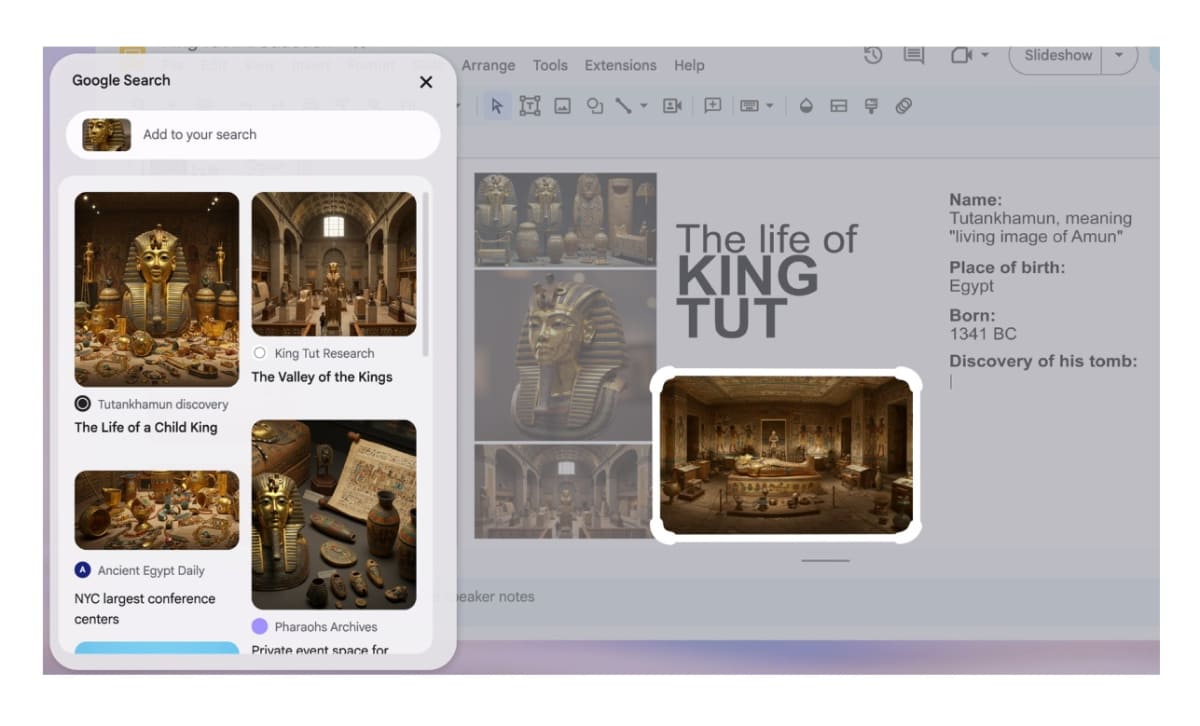Open the Extensions menu
Screen dimensions: 1200x726
[x=621, y=65]
